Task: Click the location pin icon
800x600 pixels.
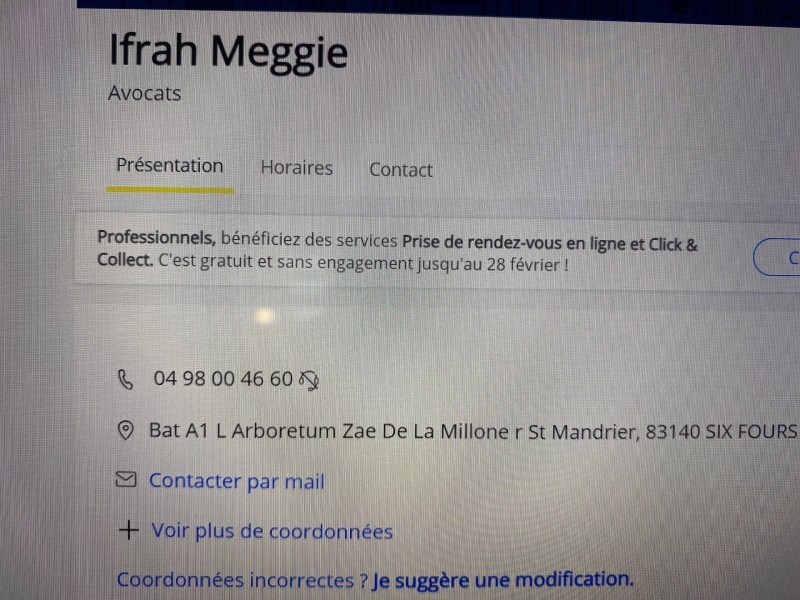Action: tap(126, 431)
